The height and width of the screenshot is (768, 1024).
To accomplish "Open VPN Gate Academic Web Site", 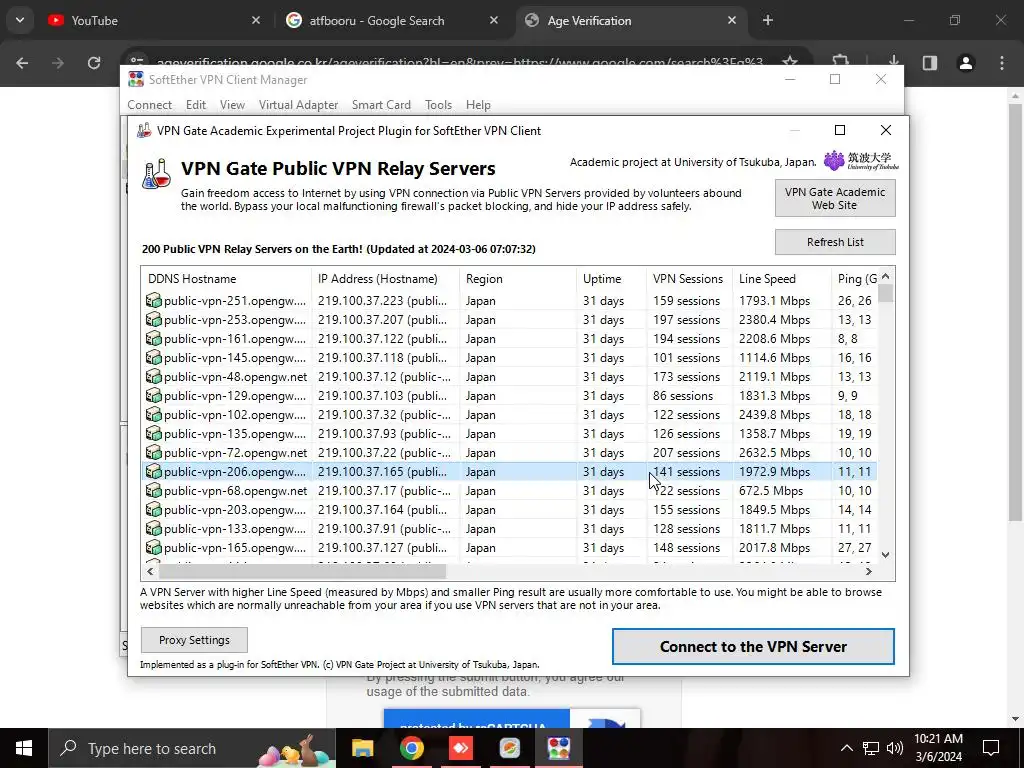I will pyautogui.click(x=835, y=198).
